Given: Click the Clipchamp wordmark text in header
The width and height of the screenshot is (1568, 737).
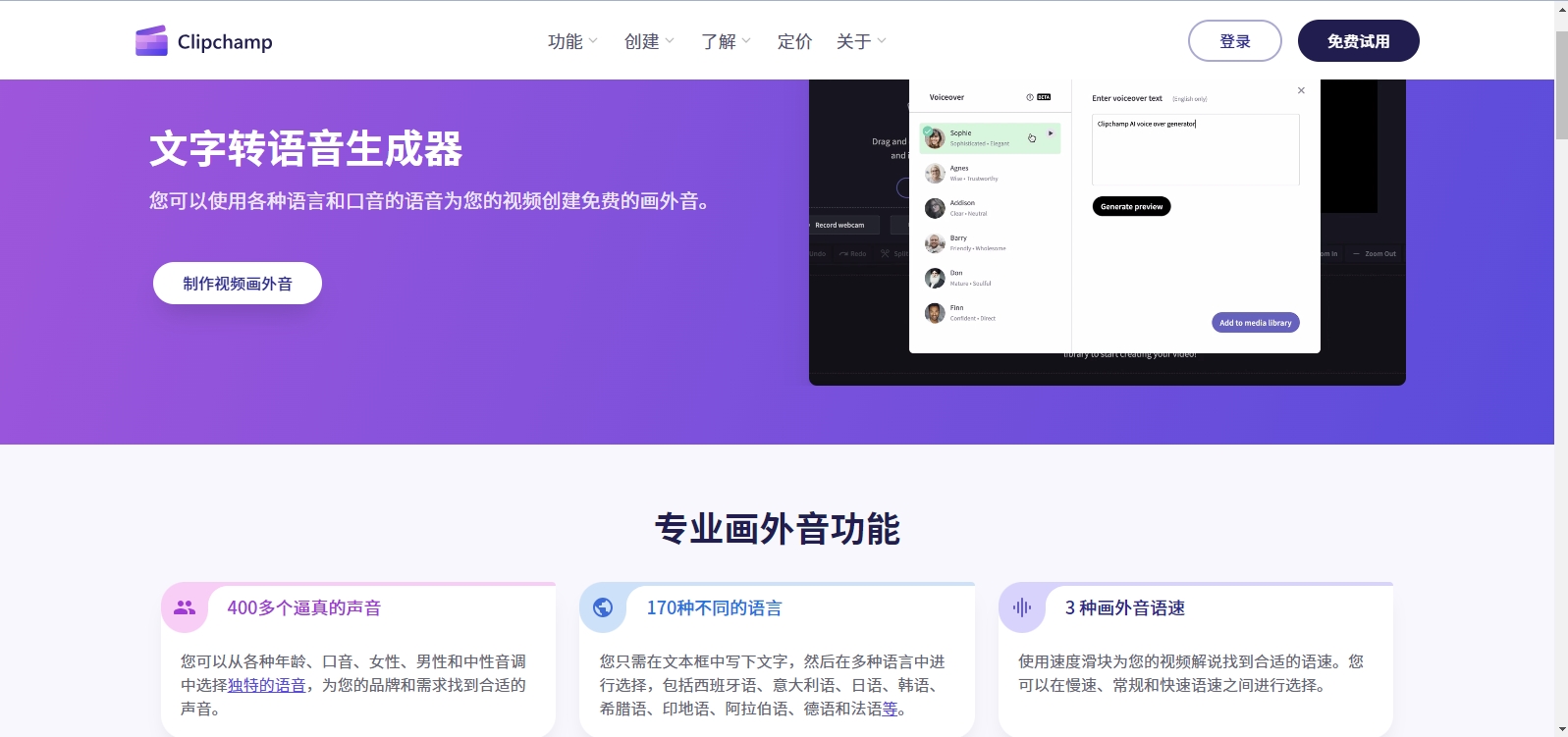Looking at the screenshot, I should tap(225, 42).
